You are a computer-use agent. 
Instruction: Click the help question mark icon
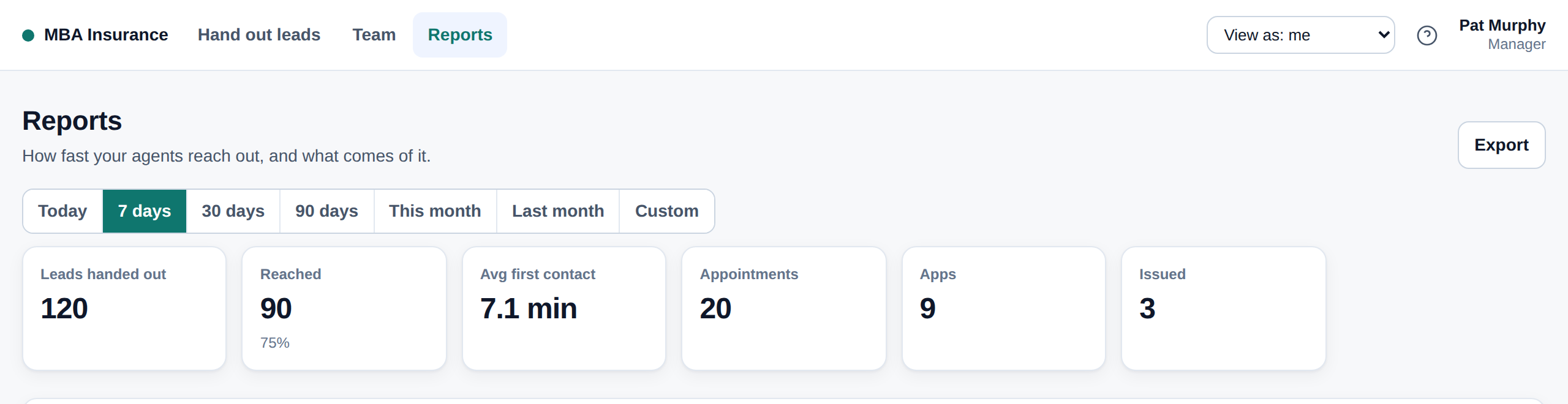[1427, 36]
